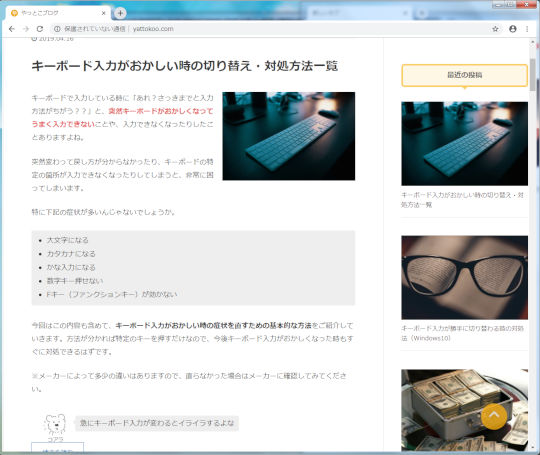Reload the page with the refresh icon

(x=40, y=29)
